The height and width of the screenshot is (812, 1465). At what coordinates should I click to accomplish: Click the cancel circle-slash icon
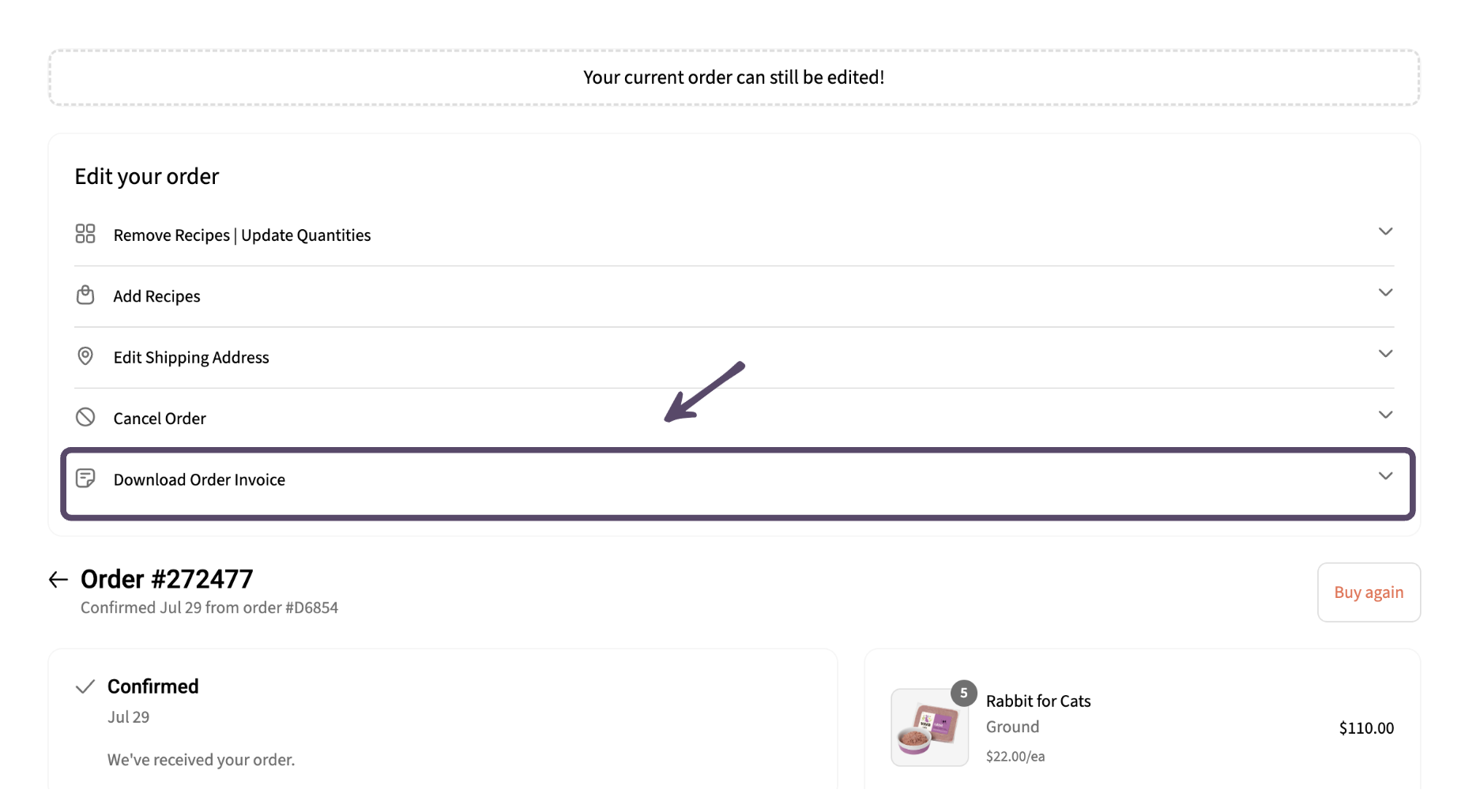[x=85, y=417]
